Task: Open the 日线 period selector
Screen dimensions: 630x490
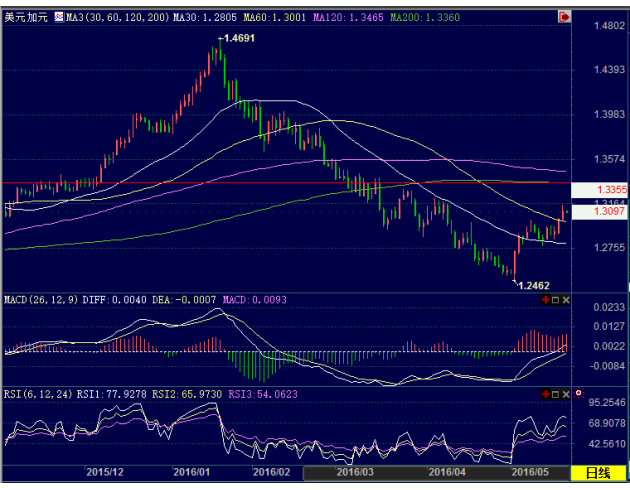Action: (x=597, y=472)
